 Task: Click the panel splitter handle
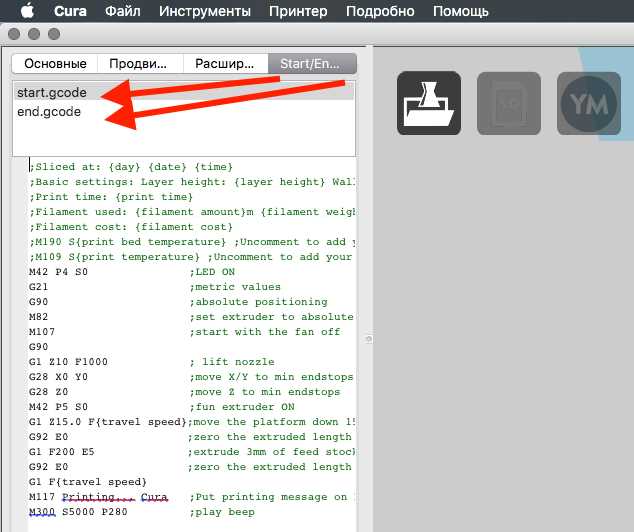368,339
